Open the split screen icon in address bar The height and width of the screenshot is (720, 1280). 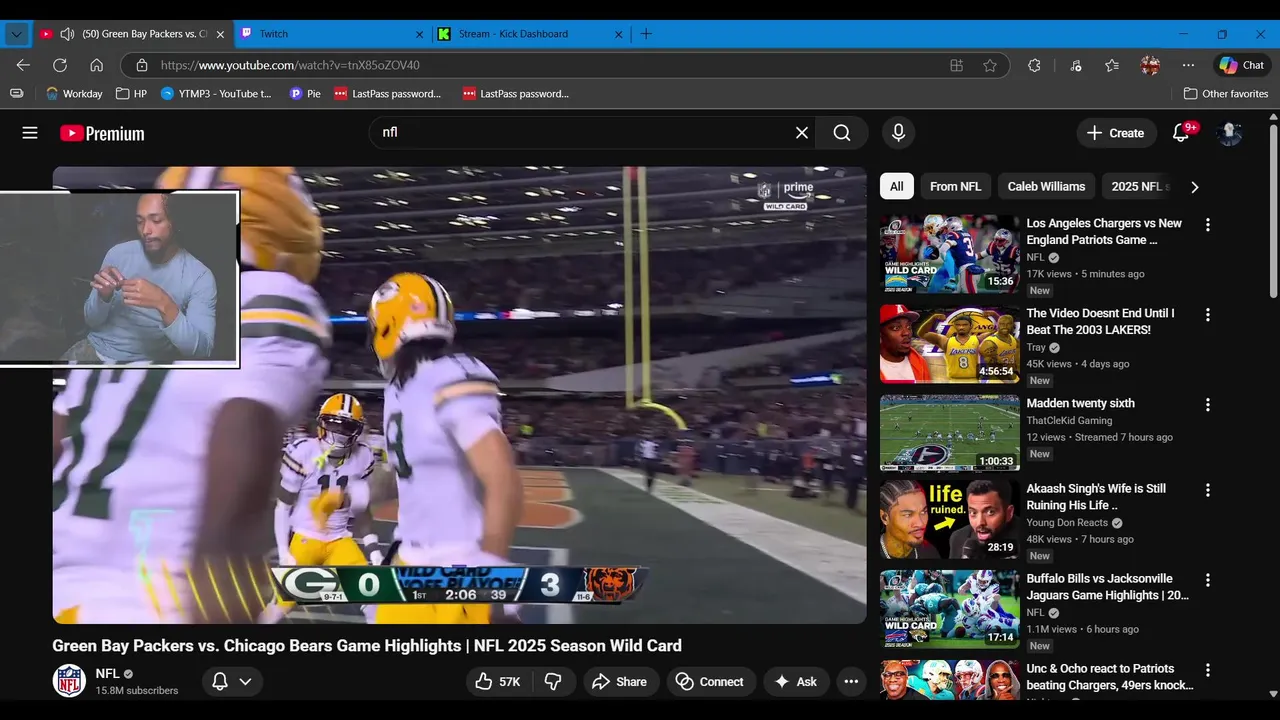point(957,65)
